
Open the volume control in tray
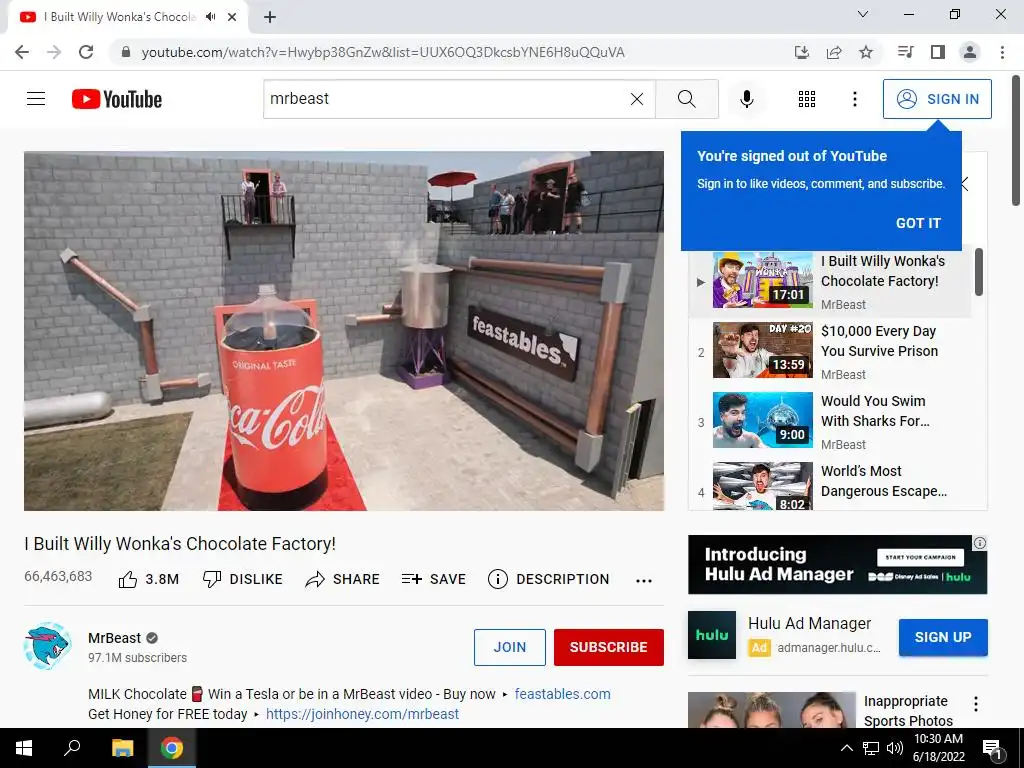[x=895, y=748]
